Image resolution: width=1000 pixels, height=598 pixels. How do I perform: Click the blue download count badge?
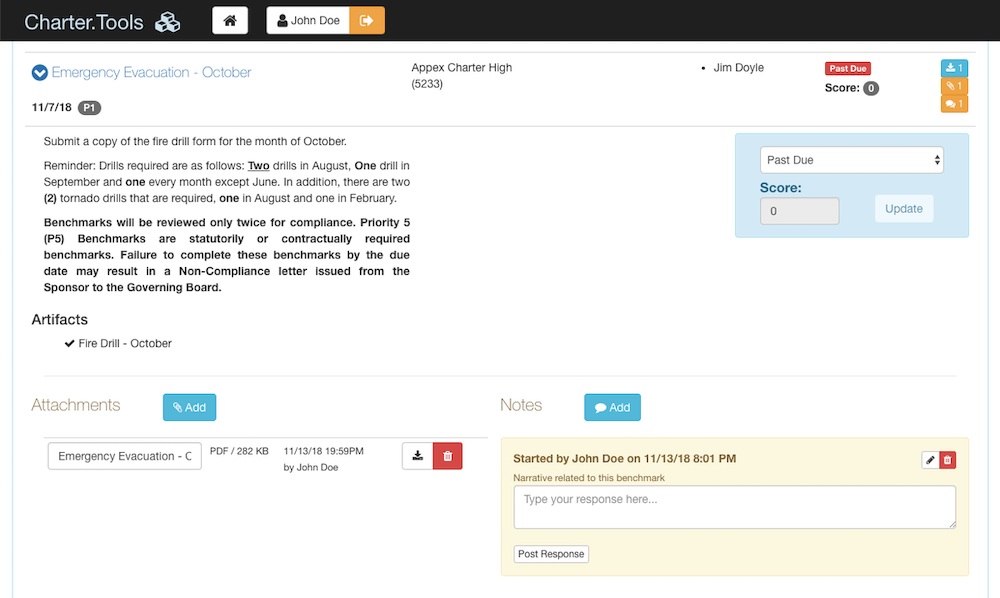tap(954, 68)
